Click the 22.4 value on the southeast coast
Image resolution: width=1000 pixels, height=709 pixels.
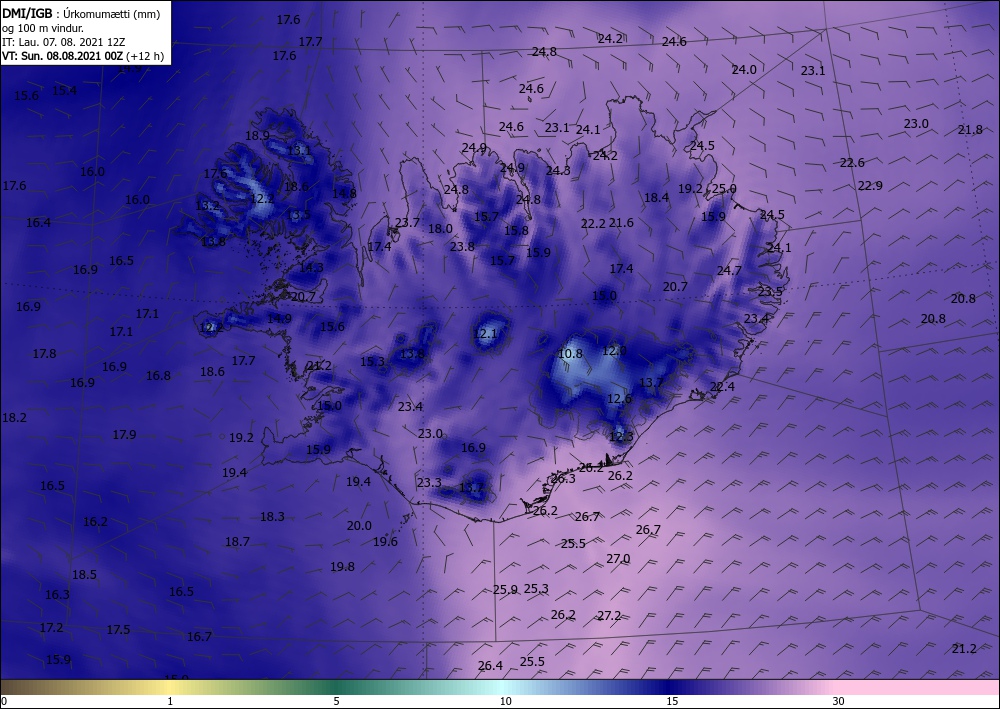point(722,386)
